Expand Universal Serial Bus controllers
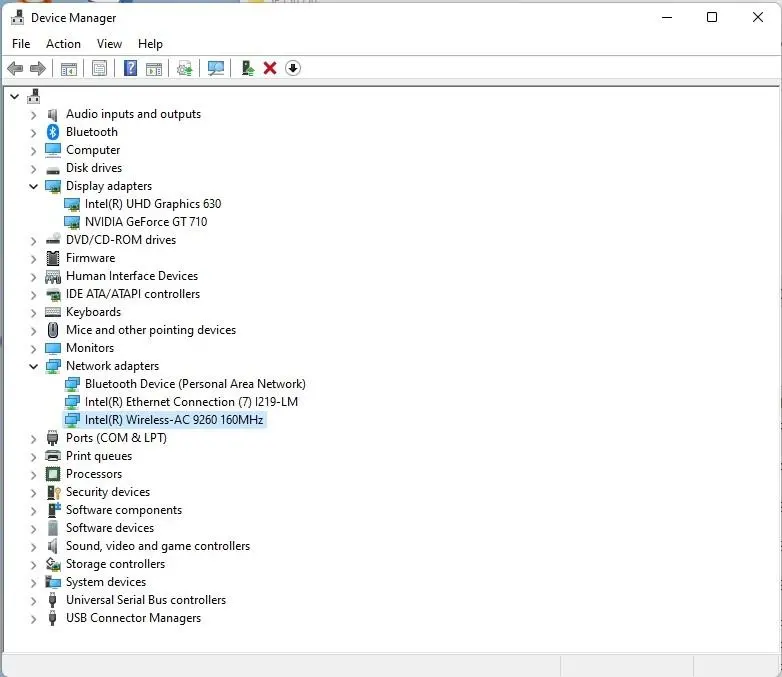This screenshot has width=782, height=677. [x=33, y=601]
